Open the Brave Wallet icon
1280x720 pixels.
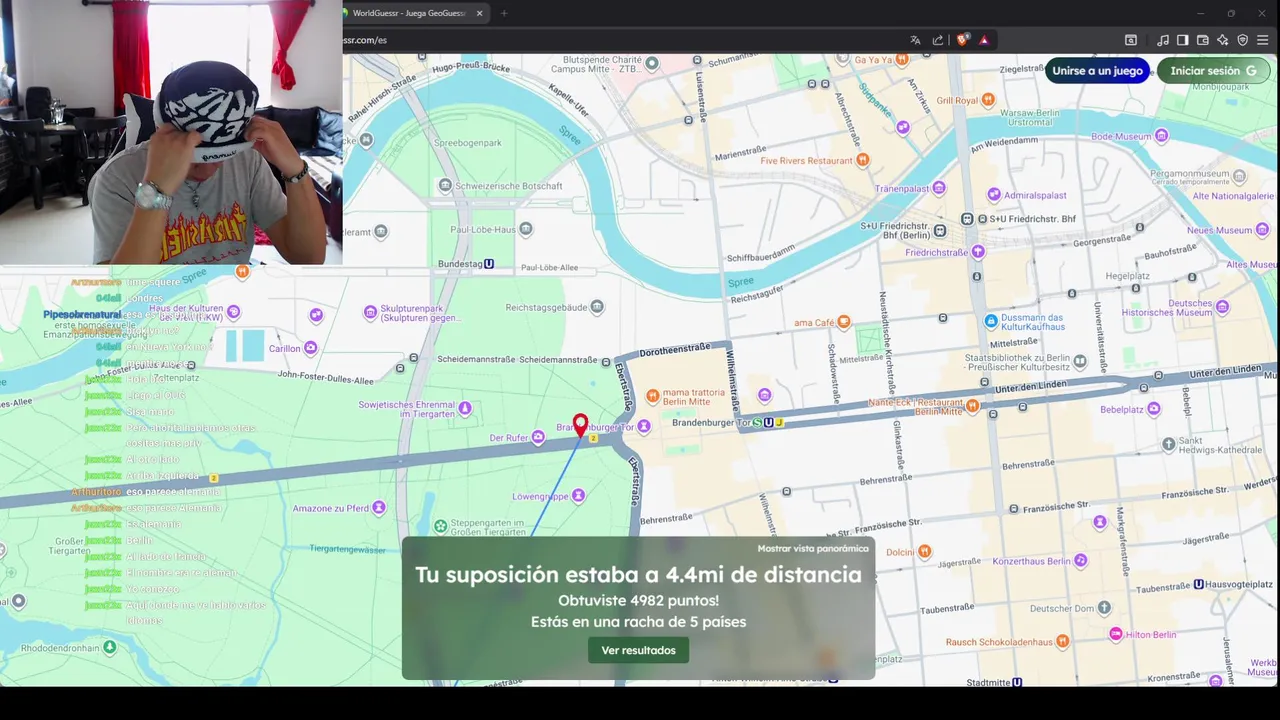(1202, 40)
